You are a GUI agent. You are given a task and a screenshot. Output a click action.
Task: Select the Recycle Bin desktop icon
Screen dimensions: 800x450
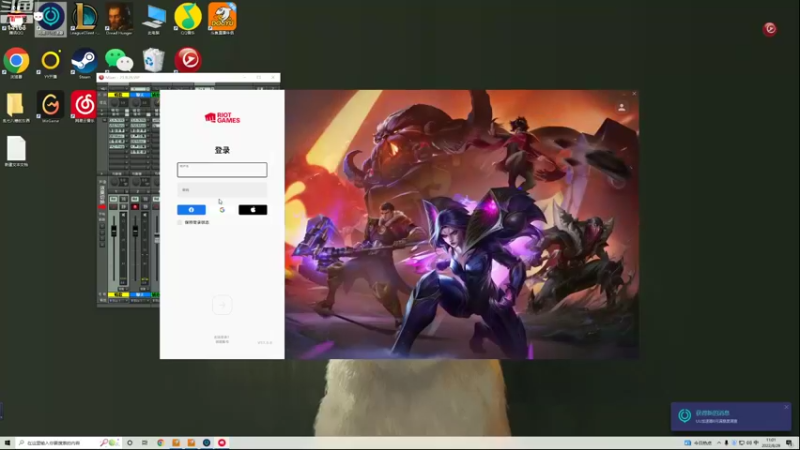153,60
